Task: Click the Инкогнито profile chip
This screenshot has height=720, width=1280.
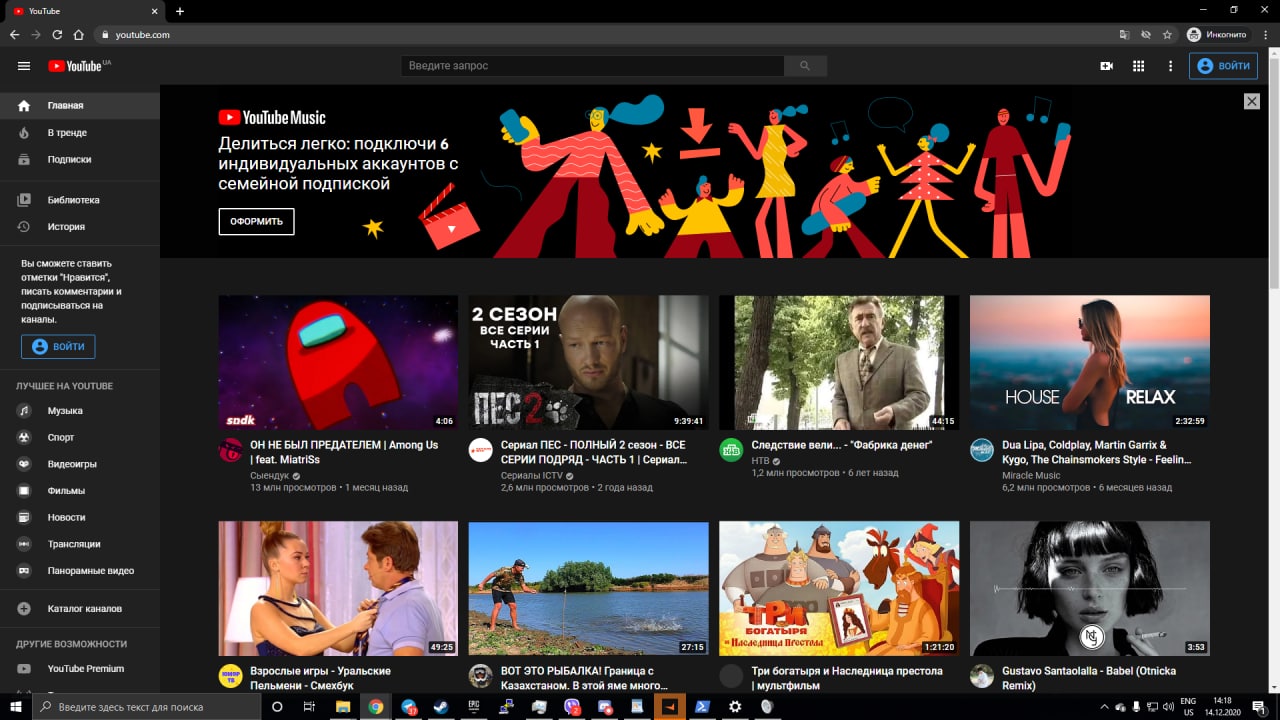Action: tap(1217, 34)
